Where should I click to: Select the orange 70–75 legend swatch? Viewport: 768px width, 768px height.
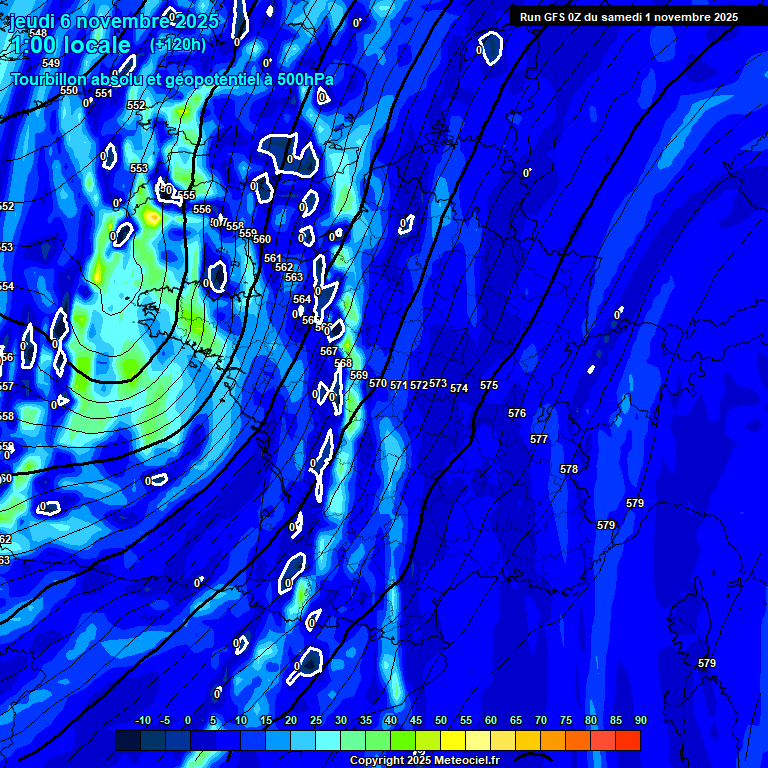point(553,740)
